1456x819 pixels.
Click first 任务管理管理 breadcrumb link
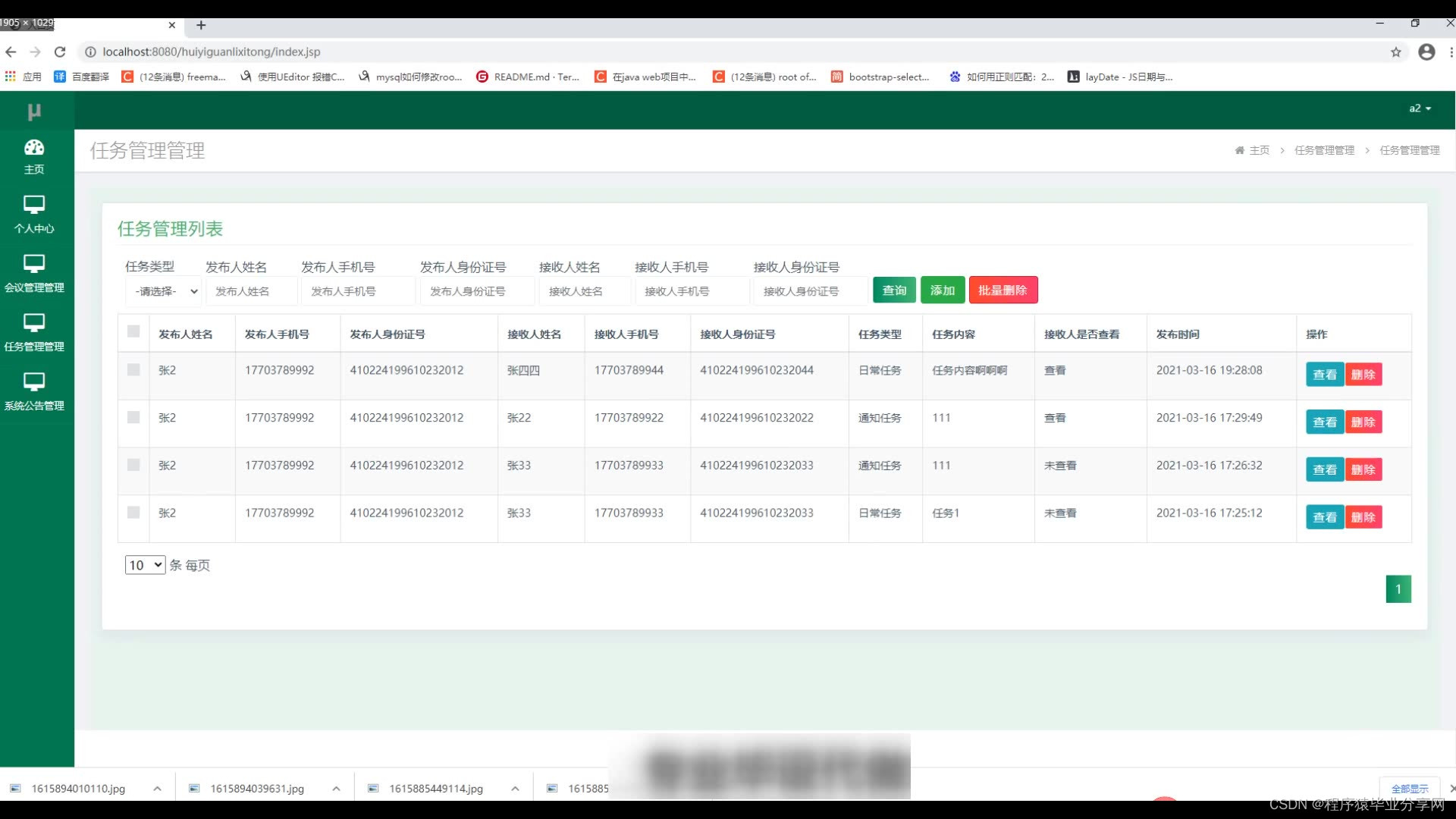tap(1324, 150)
